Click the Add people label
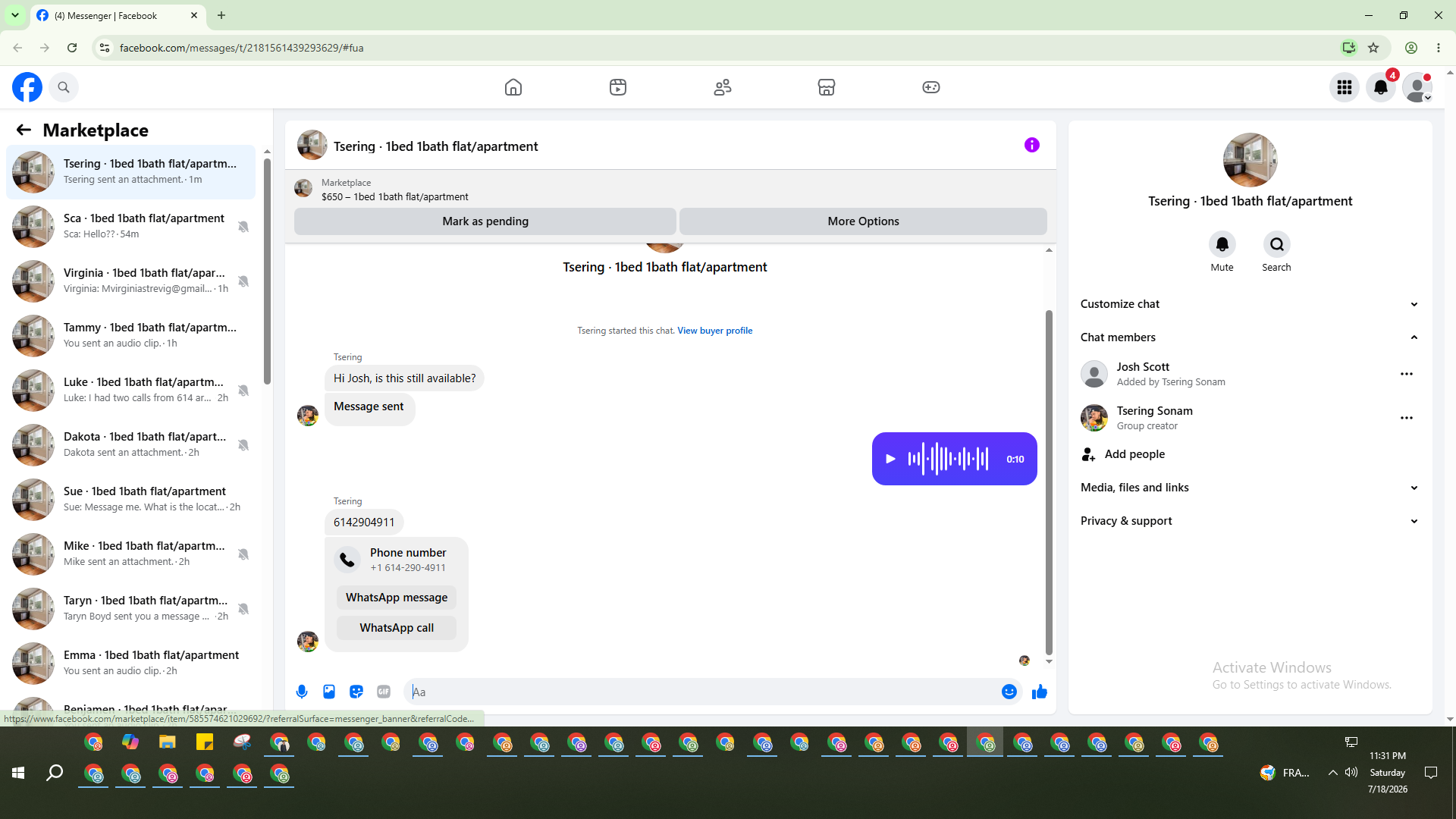 point(1134,454)
